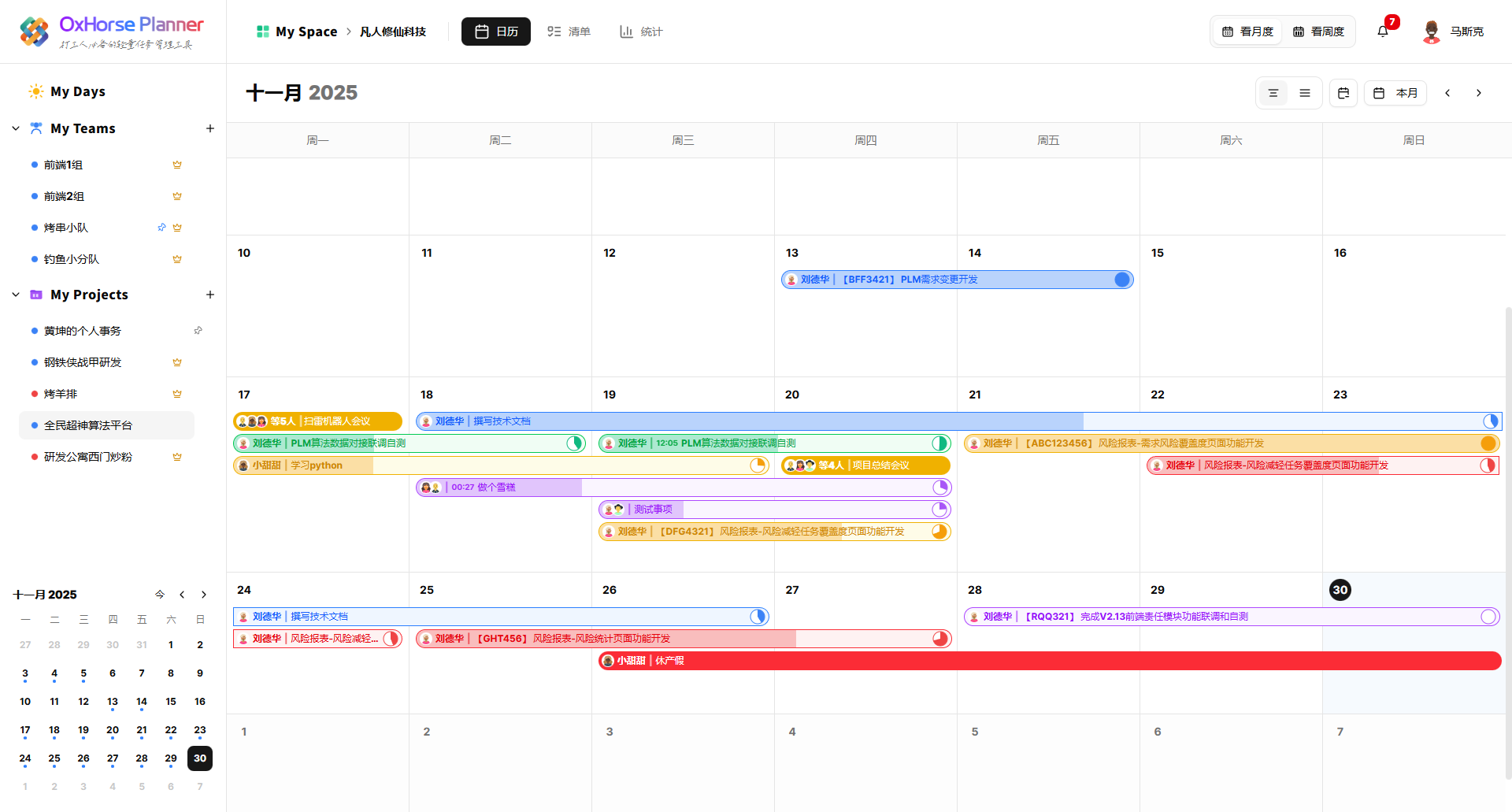This screenshot has height=812, width=1512.
Task: Switch to the 清单 tab
Action: click(x=569, y=32)
